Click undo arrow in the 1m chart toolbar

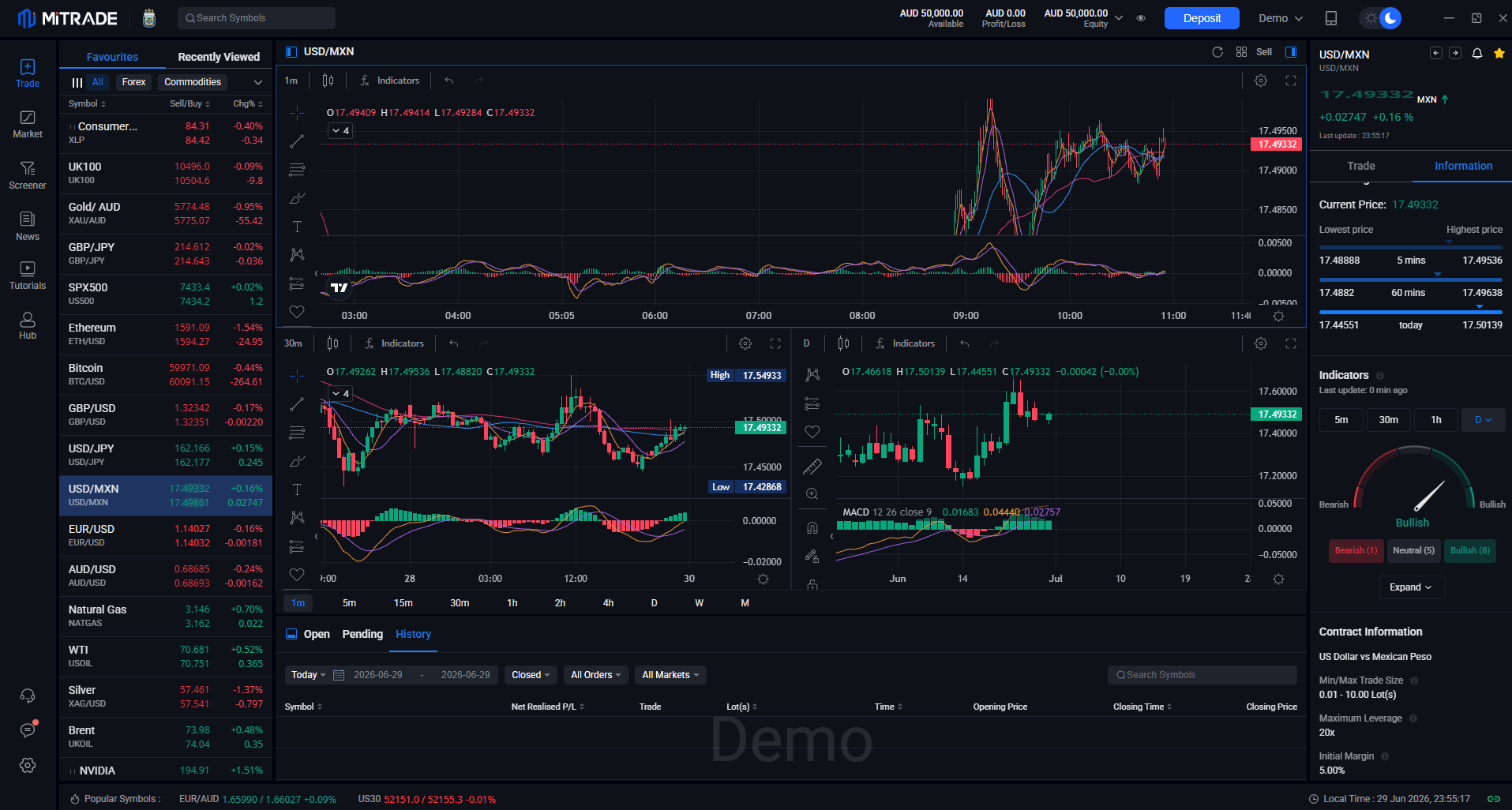point(449,81)
